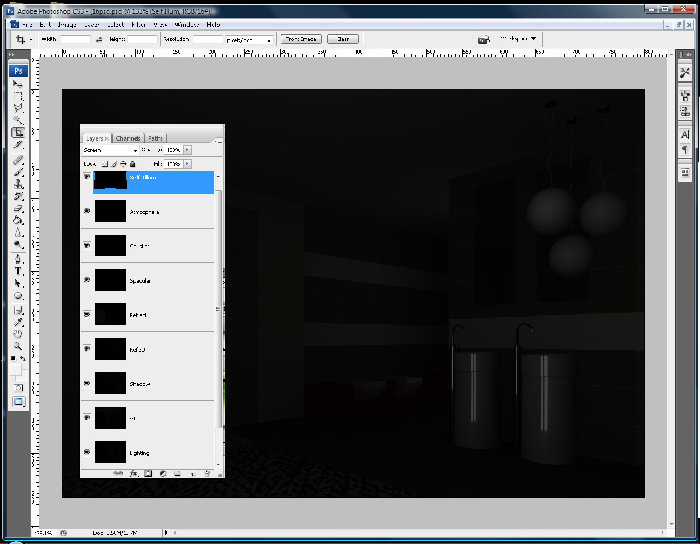
Task: Select the Brush tool
Action: click(x=18, y=172)
